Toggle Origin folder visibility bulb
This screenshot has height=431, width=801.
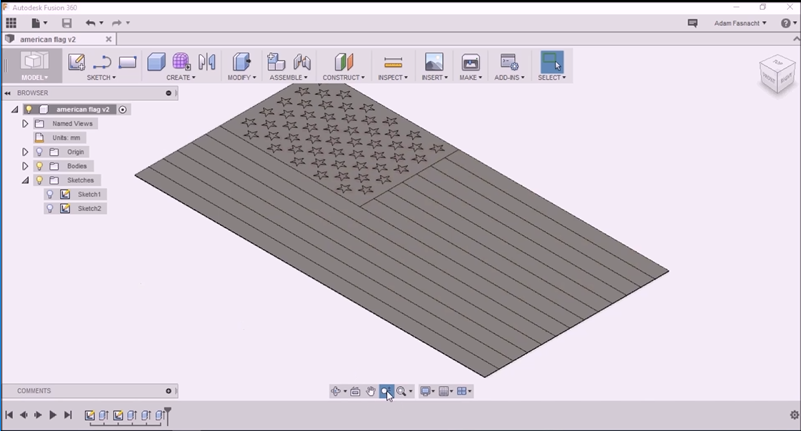tap(39, 152)
